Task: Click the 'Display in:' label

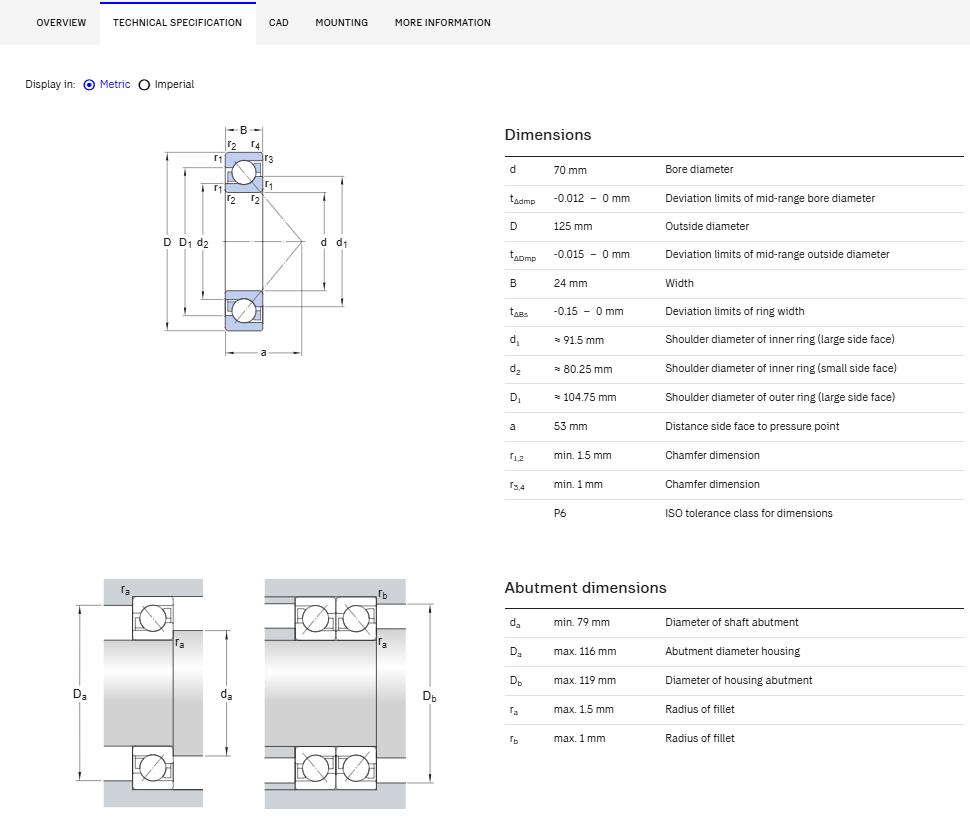Action: [50, 85]
